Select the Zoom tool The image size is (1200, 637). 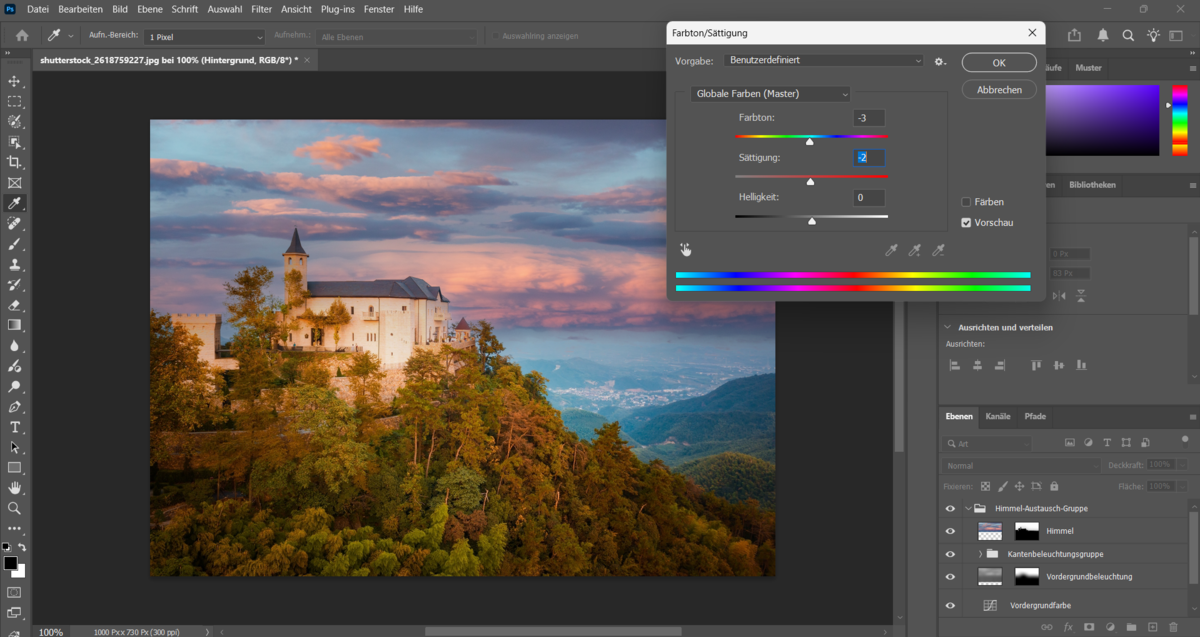(x=15, y=509)
